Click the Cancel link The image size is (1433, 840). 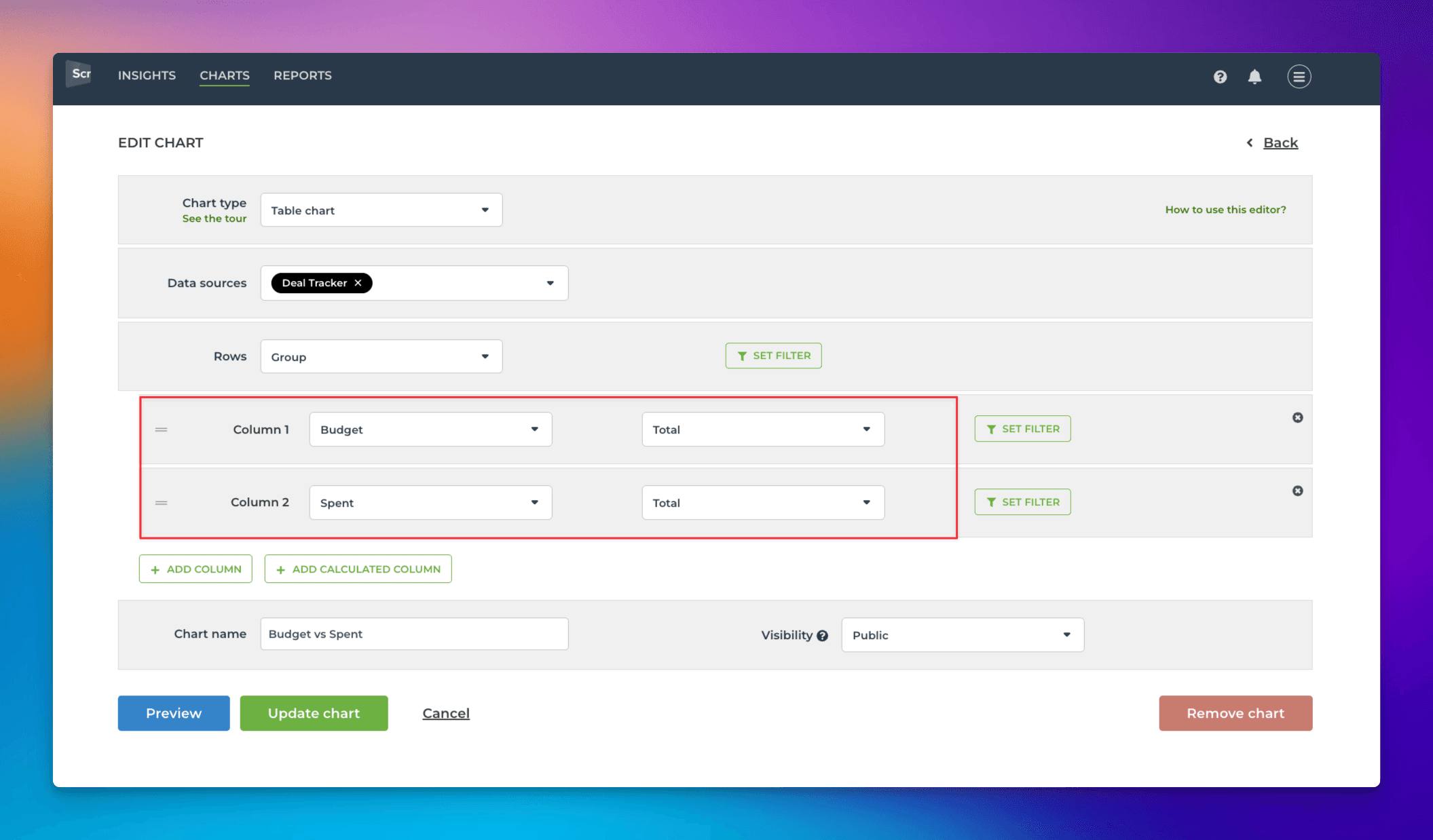446,713
